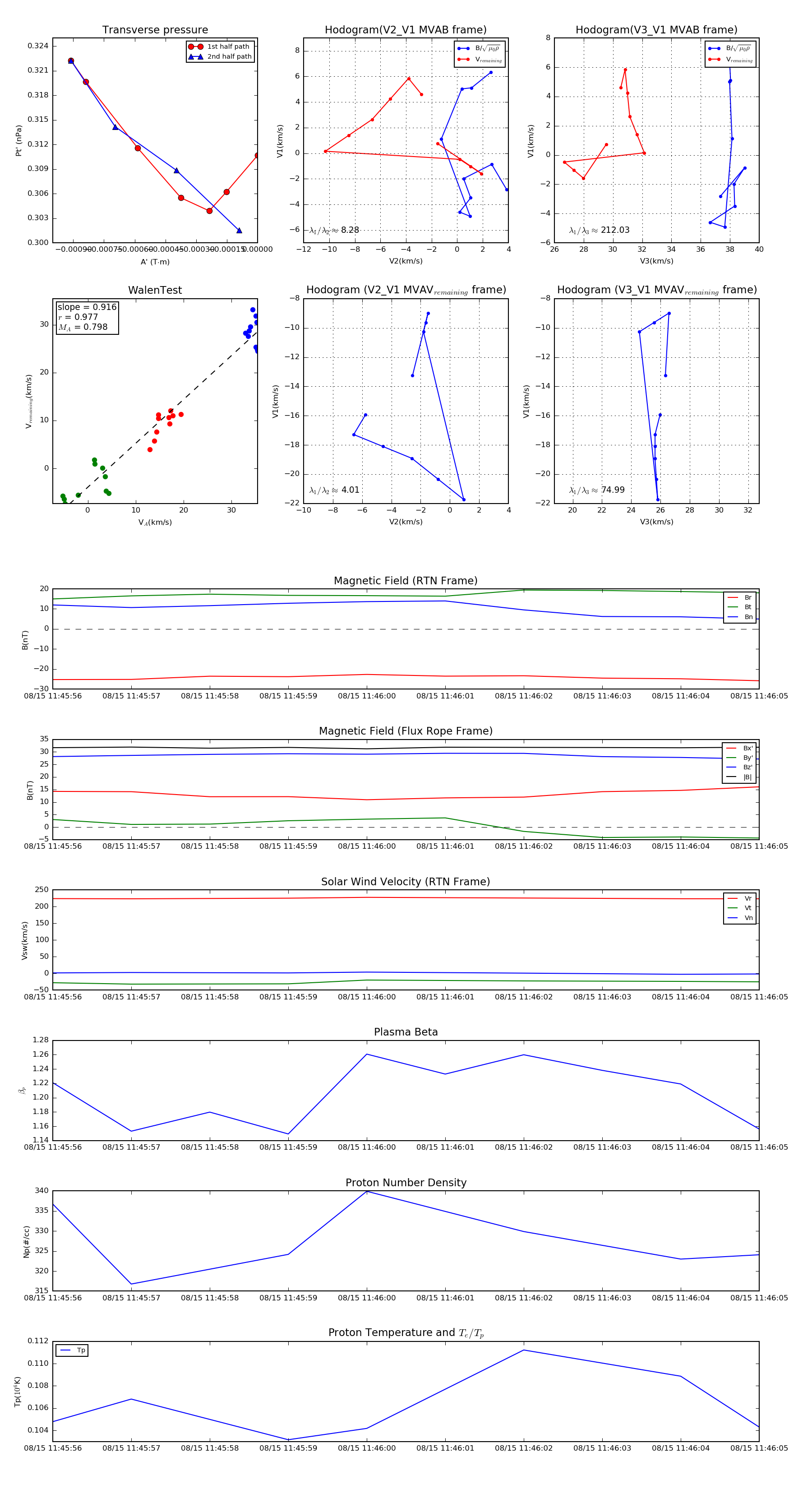Click the Bz' legend entry
Image resolution: width=812 pixels, height=1489 pixels.
[739, 768]
